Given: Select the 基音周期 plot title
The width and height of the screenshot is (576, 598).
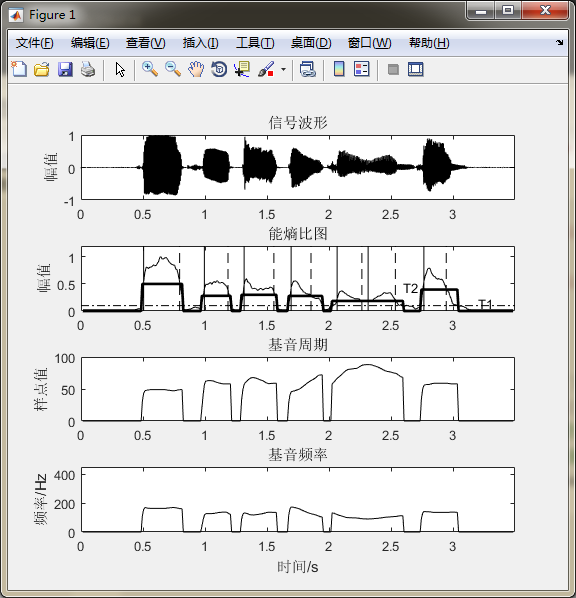Looking at the screenshot, I should [298, 344].
